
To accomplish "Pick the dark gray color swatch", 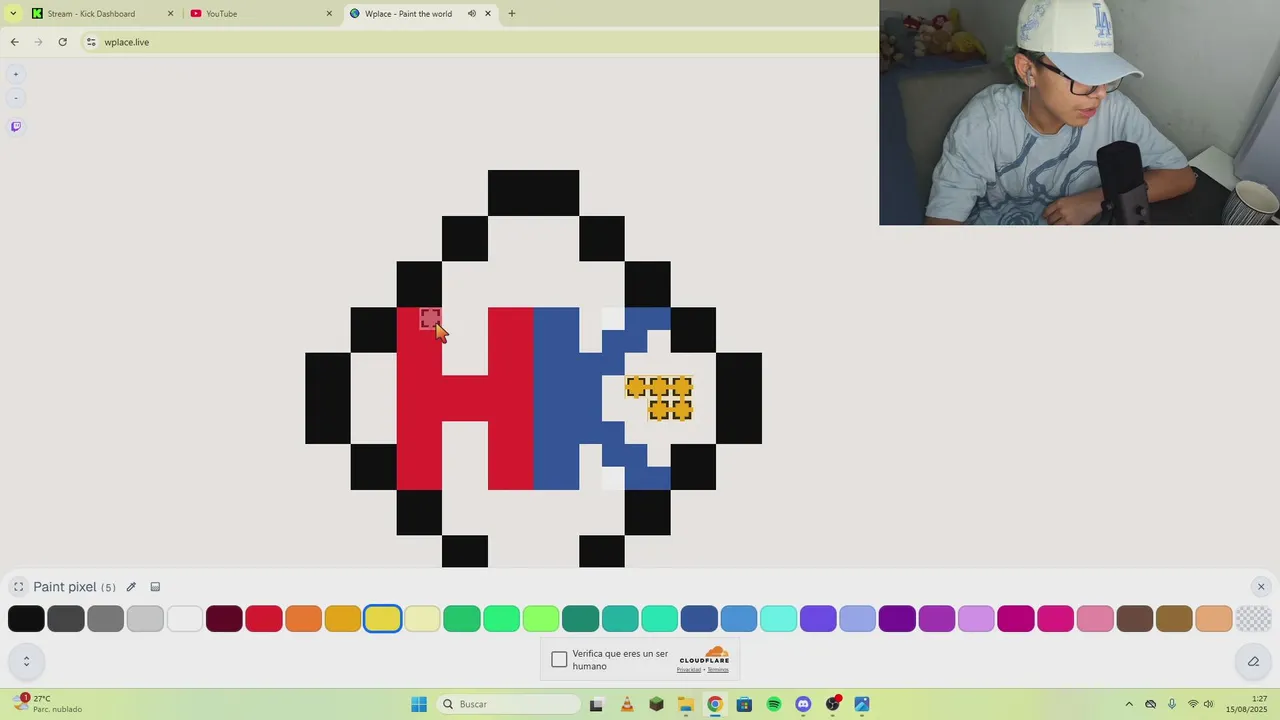I will pyautogui.click(x=66, y=619).
